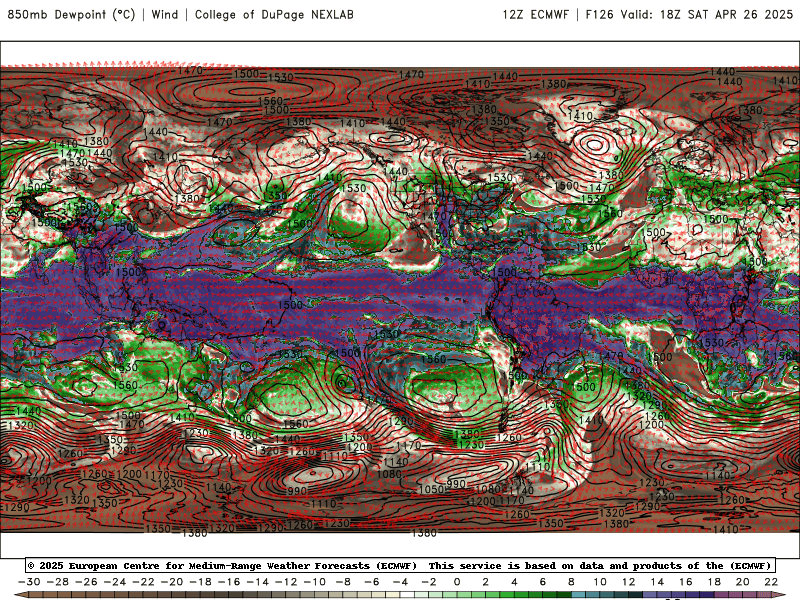This screenshot has height=600, width=800.
Task: Click the 0 color scale label
Action: point(457,582)
